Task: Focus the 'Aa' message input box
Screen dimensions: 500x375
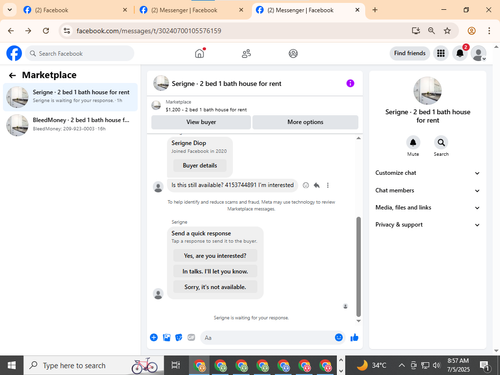Action: tap(267, 337)
